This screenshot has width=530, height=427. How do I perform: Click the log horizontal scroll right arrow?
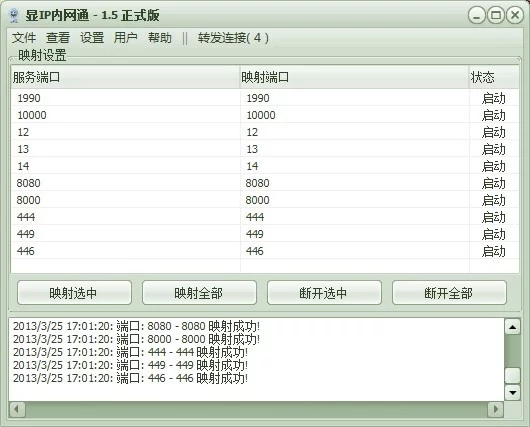[x=496, y=409]
